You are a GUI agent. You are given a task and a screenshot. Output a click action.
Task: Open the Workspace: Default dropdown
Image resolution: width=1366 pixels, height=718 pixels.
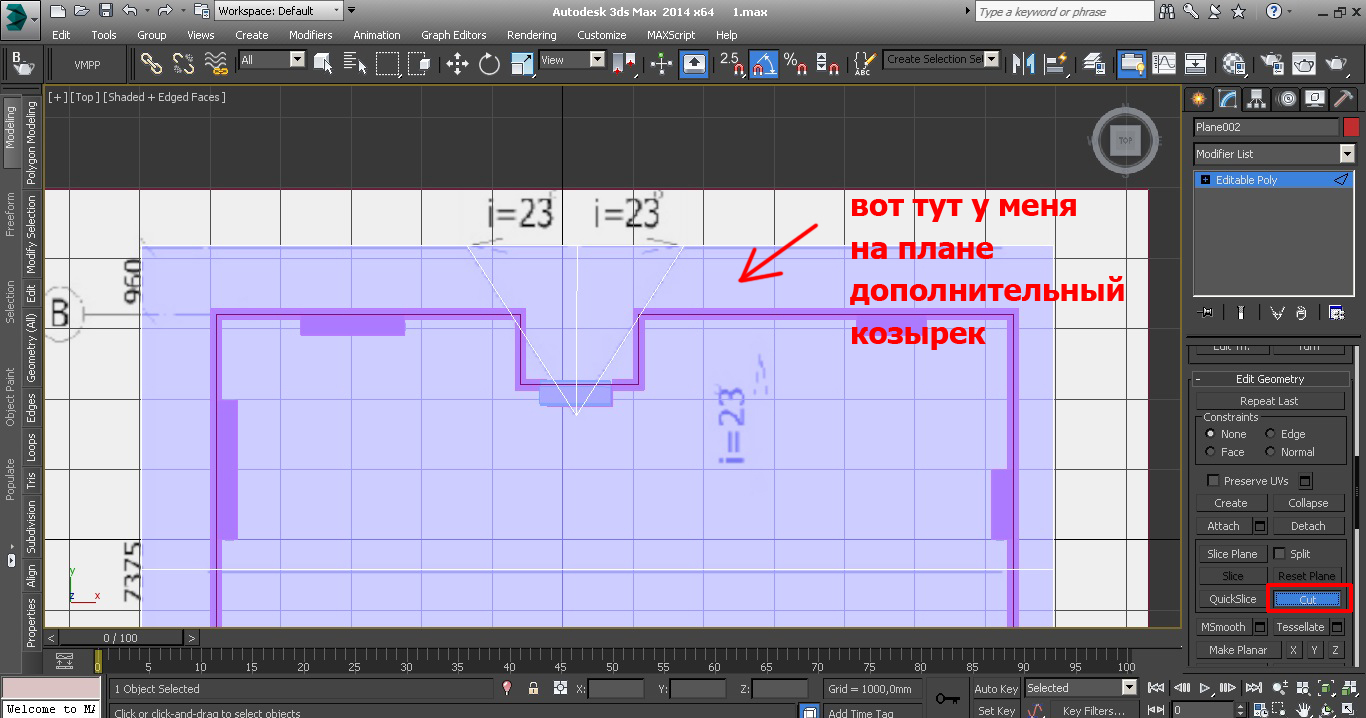tap(278, 11)
